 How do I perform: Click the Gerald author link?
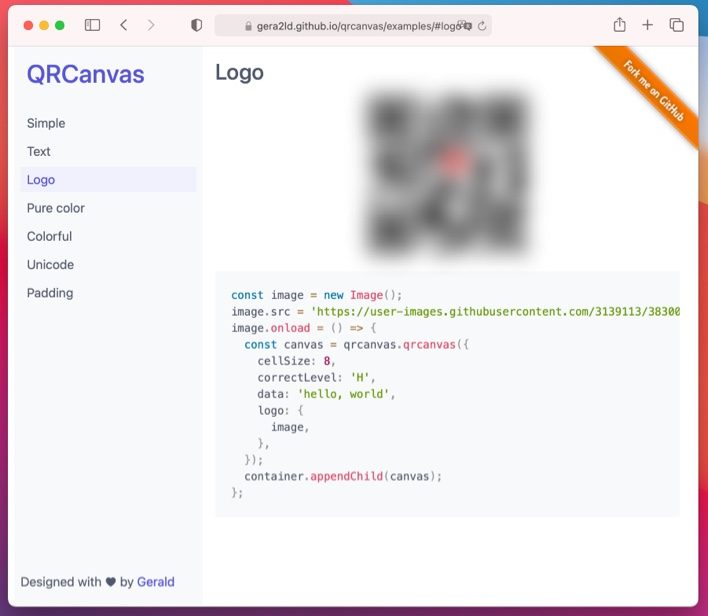155,582
